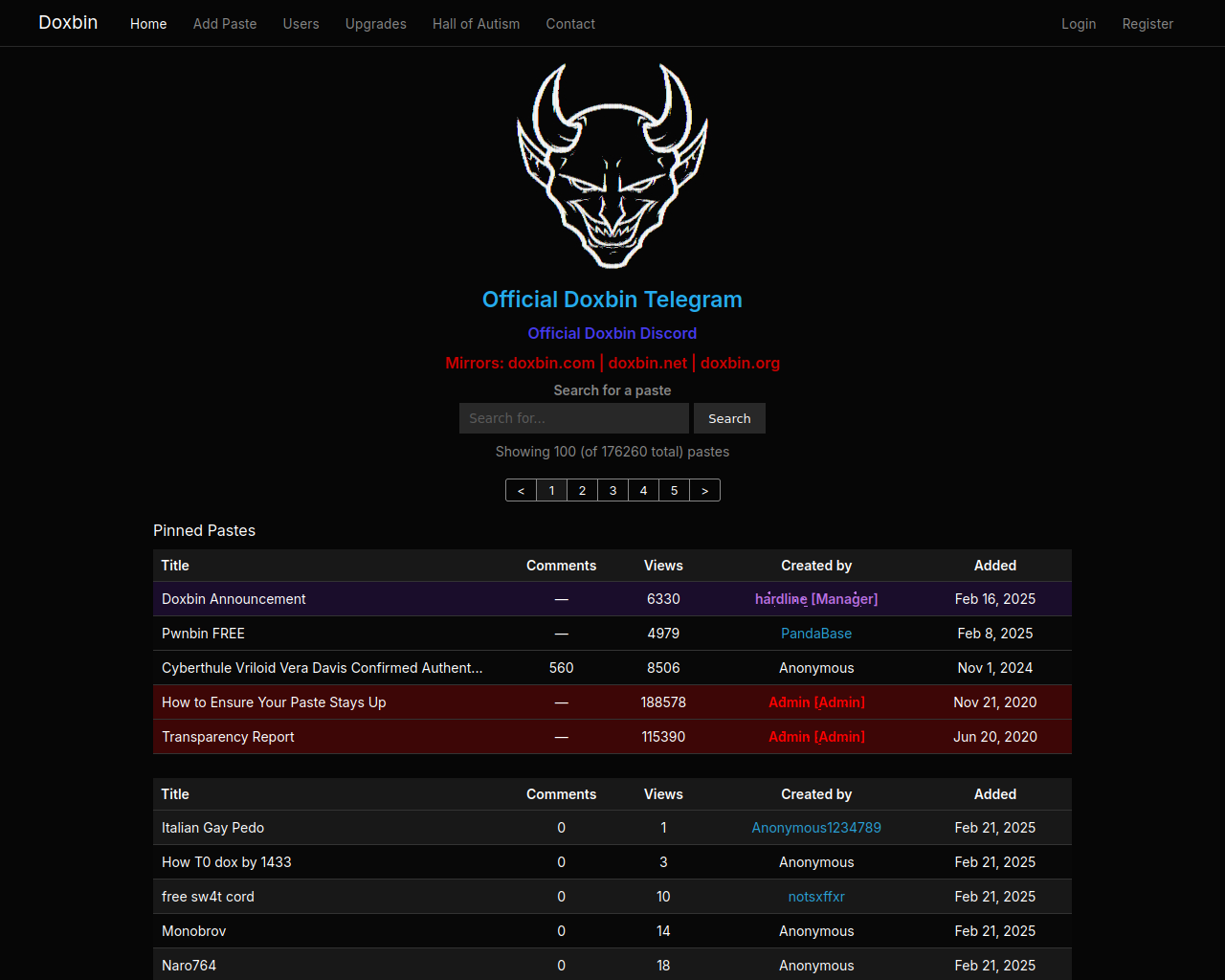The height and width of the screenshot is (980, 1225).
Task: Open the Official Doxbin Telegram link
Action: pyautogui.click(x=612, y=300)
